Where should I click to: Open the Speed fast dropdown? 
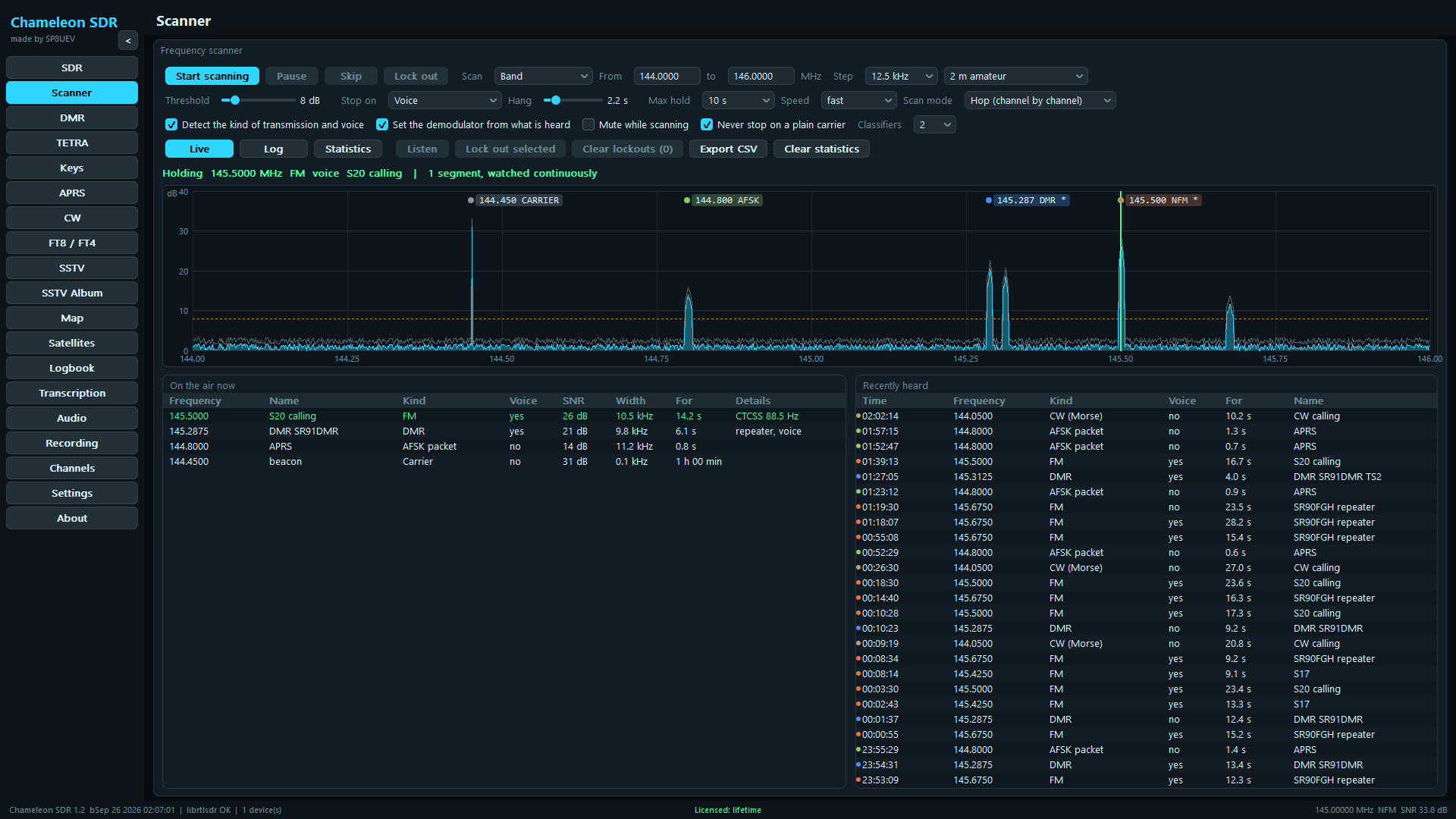click(x=859, y=101)
